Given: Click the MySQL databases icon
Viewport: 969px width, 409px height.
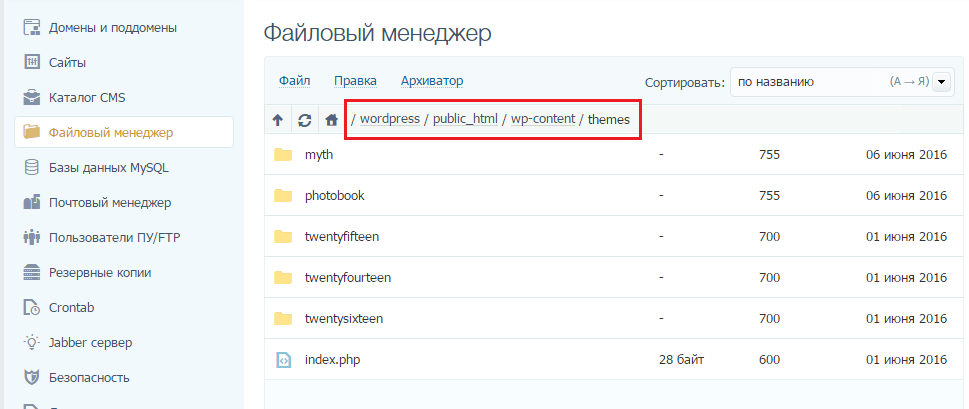Looking at the screenshot, I should [x=32, y=167].
